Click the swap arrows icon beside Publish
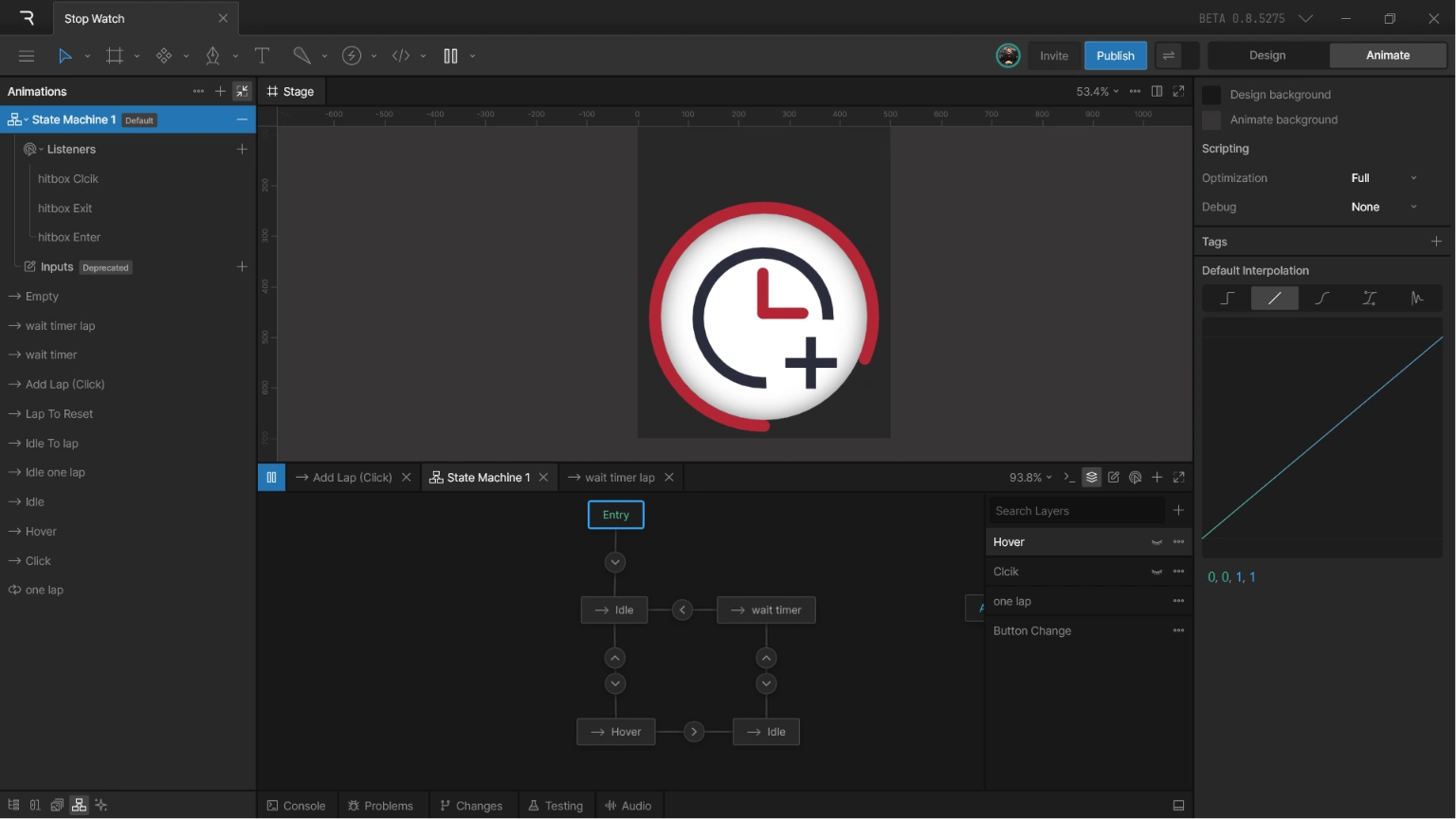Viewport: 1456px width, 819px height. 1169,56
